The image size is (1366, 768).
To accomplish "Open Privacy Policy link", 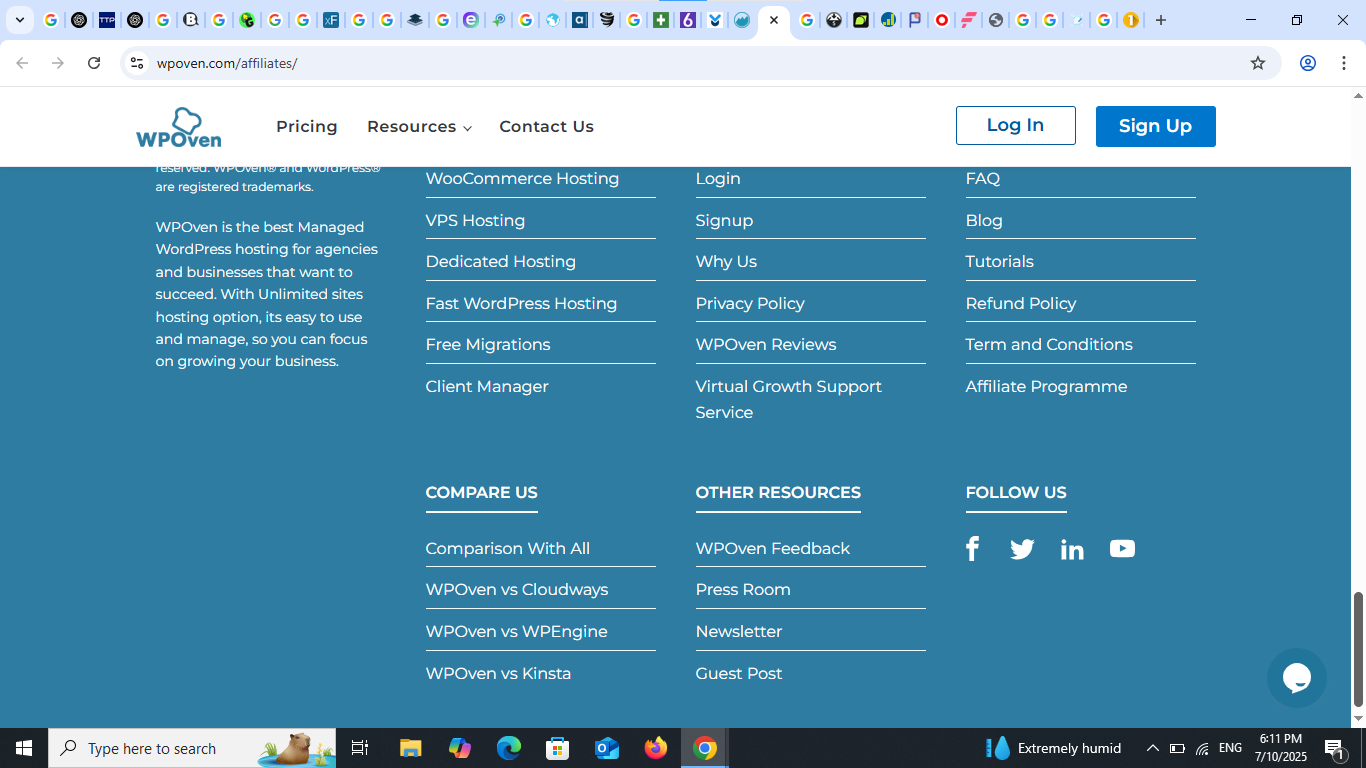I will [750, 303].
